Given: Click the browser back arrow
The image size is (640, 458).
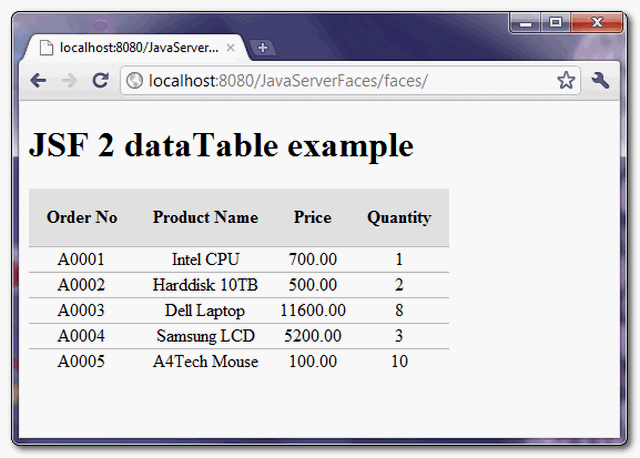Looking at the screenshot, I should tap(38, 80).
